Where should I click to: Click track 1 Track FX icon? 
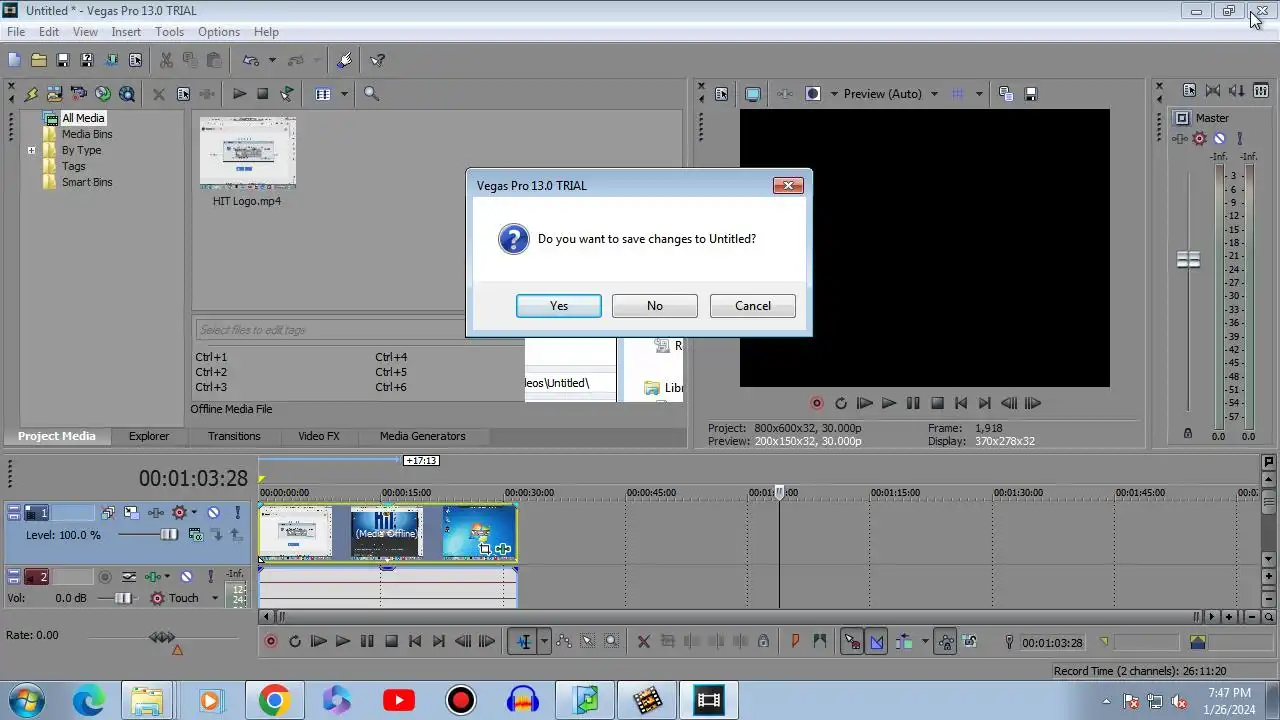point(155,512)
